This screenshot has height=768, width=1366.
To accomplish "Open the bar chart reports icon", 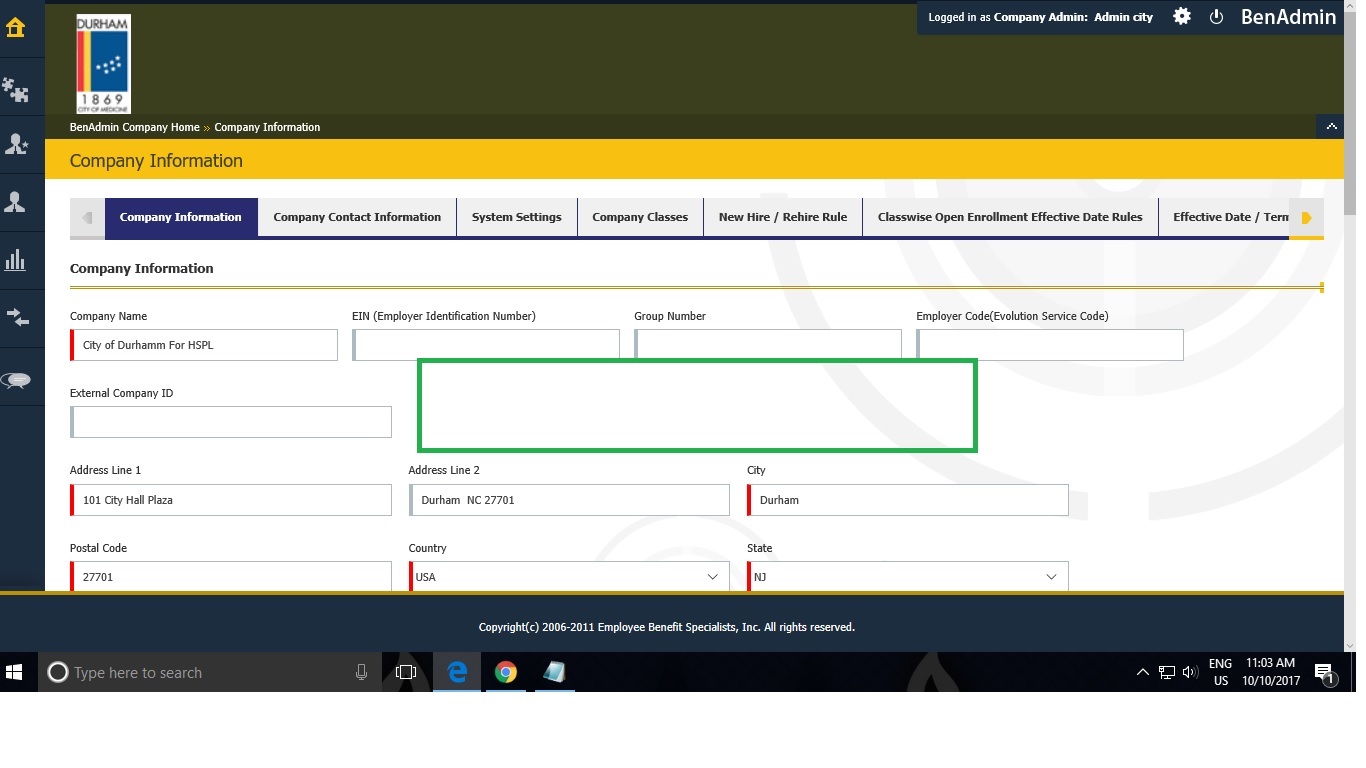I will point(16,261).
